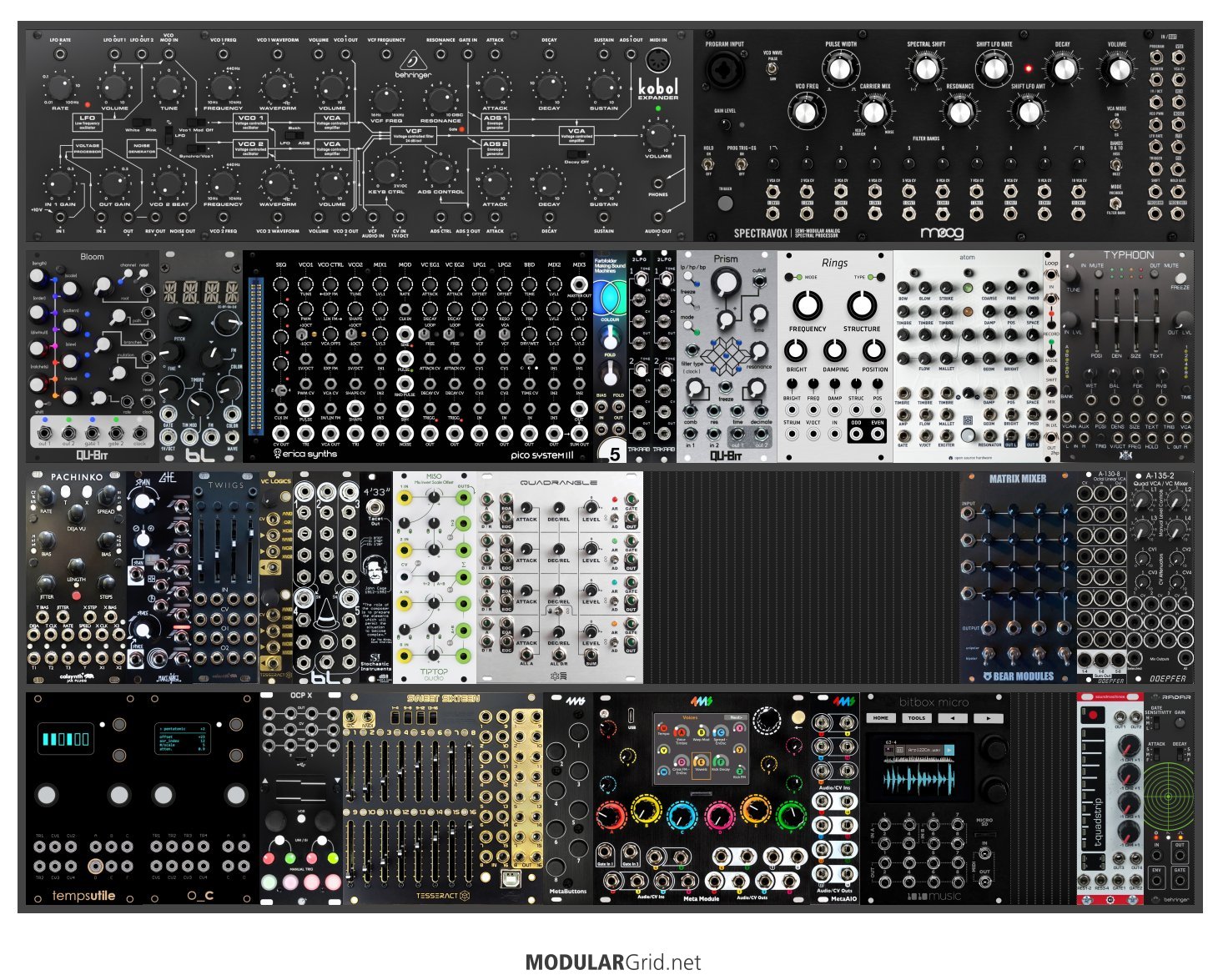The image size is (1228, 980).
Task: Click the Gain Level knob on Spectravox
Action: [x=724, y=126]
